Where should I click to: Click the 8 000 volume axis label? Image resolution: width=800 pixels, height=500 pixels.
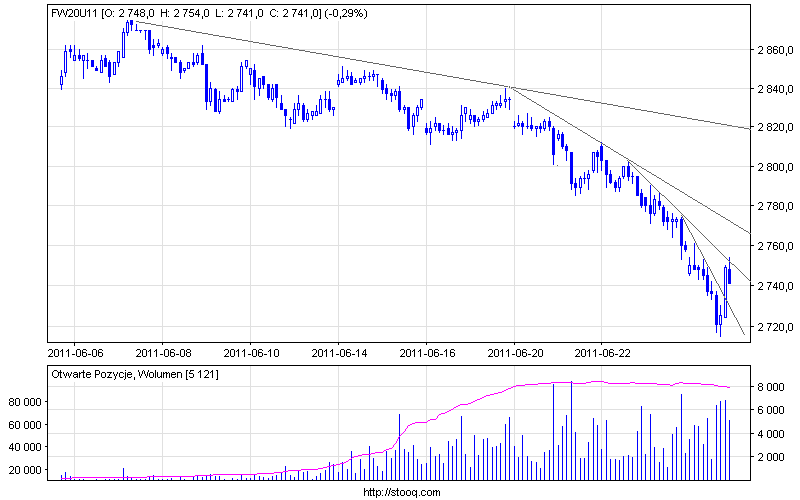coord(771,387)
